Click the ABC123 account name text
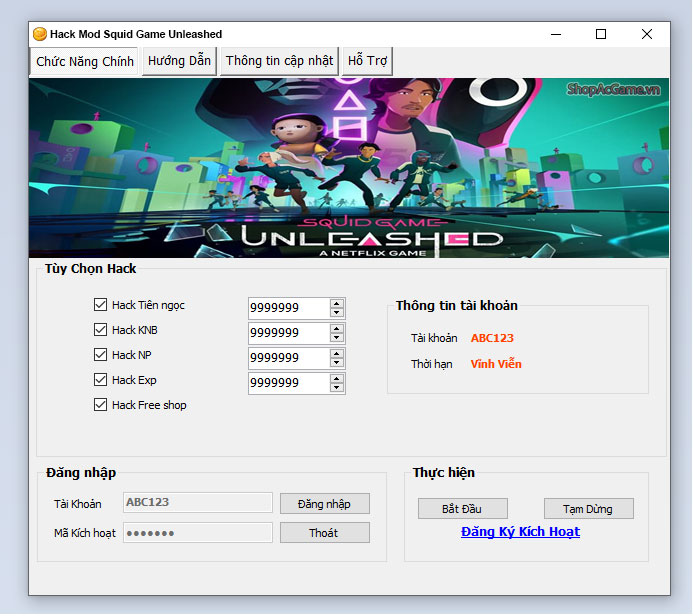The height and width of the screenshot is (616, 693). click(x=492, y=338)
